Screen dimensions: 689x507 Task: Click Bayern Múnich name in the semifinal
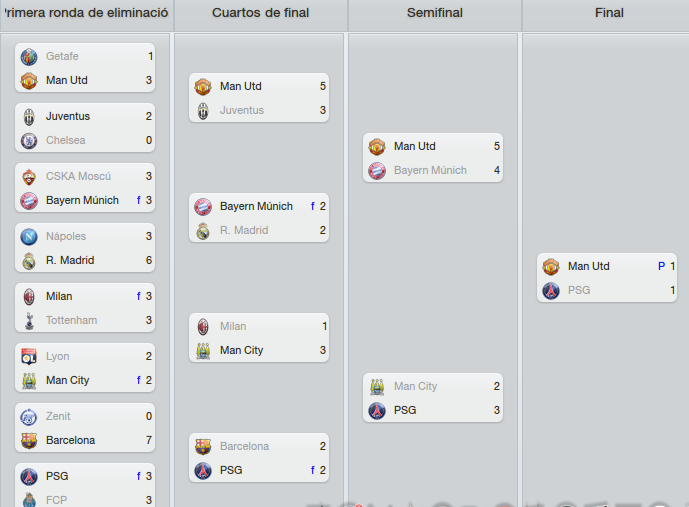click(x=430, y=170)
